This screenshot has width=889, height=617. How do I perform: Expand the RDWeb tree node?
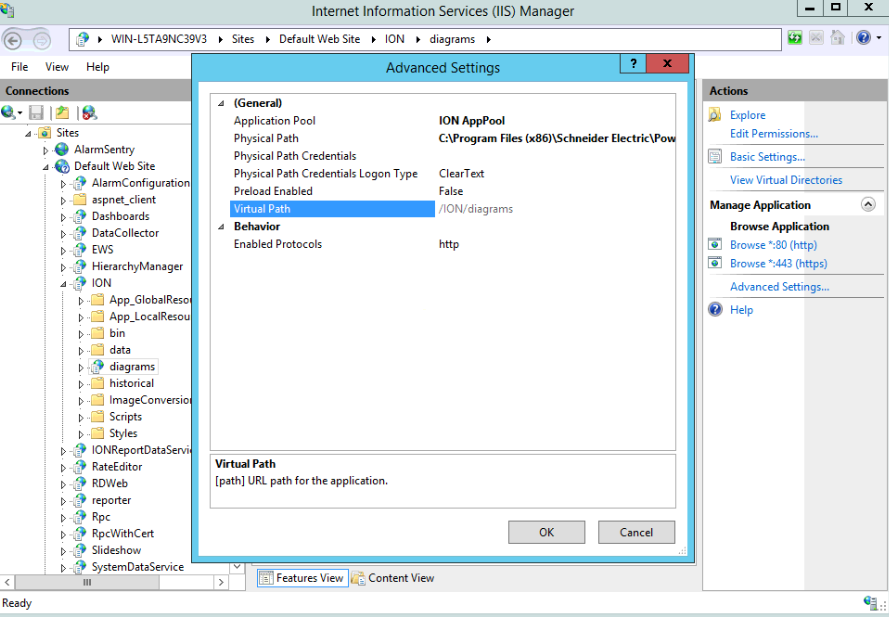(64, 484)
